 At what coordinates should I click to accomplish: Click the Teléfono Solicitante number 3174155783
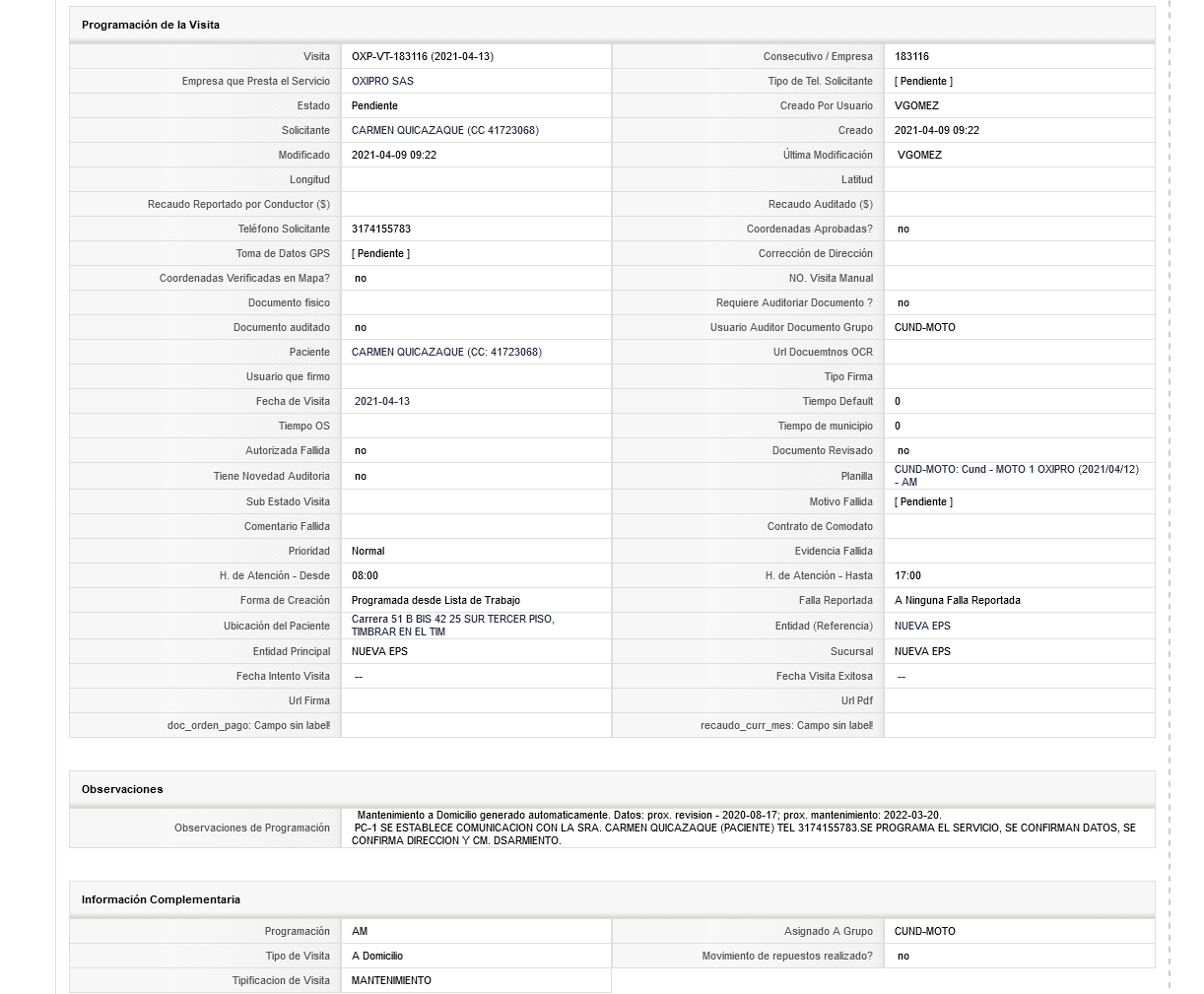[381, 229]
